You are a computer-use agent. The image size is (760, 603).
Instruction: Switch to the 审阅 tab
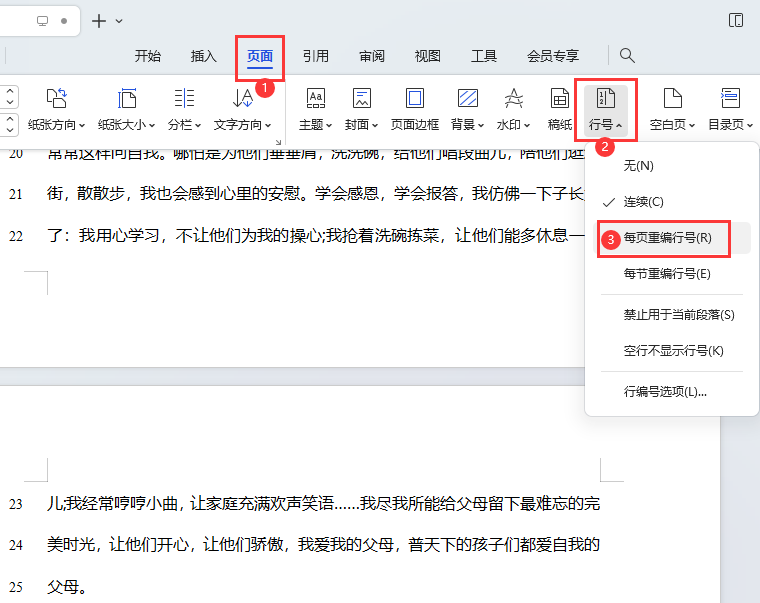pyautogui.click(x=372, y=56)
